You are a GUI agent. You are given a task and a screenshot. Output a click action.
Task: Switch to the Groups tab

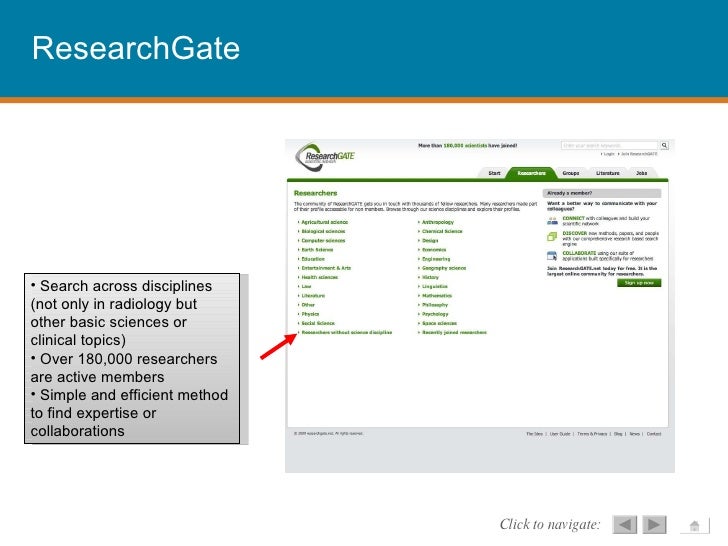[x=571, y=173]
